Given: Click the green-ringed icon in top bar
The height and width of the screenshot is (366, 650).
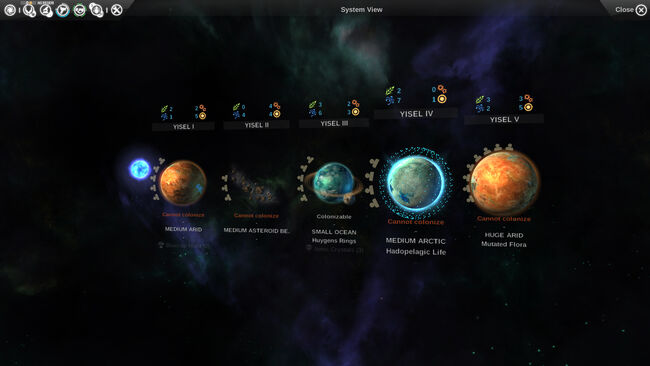Looking at the screenshot, I should pyautogui.click(x=79, y=10).
